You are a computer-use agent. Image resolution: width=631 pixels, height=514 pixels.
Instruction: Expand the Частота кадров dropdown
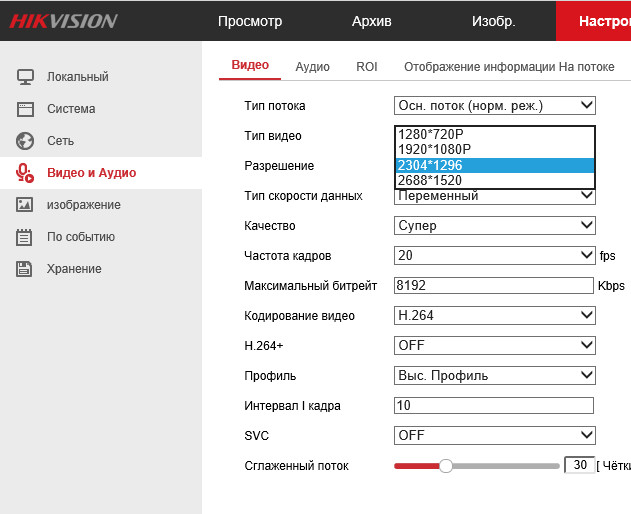[494, 256]
